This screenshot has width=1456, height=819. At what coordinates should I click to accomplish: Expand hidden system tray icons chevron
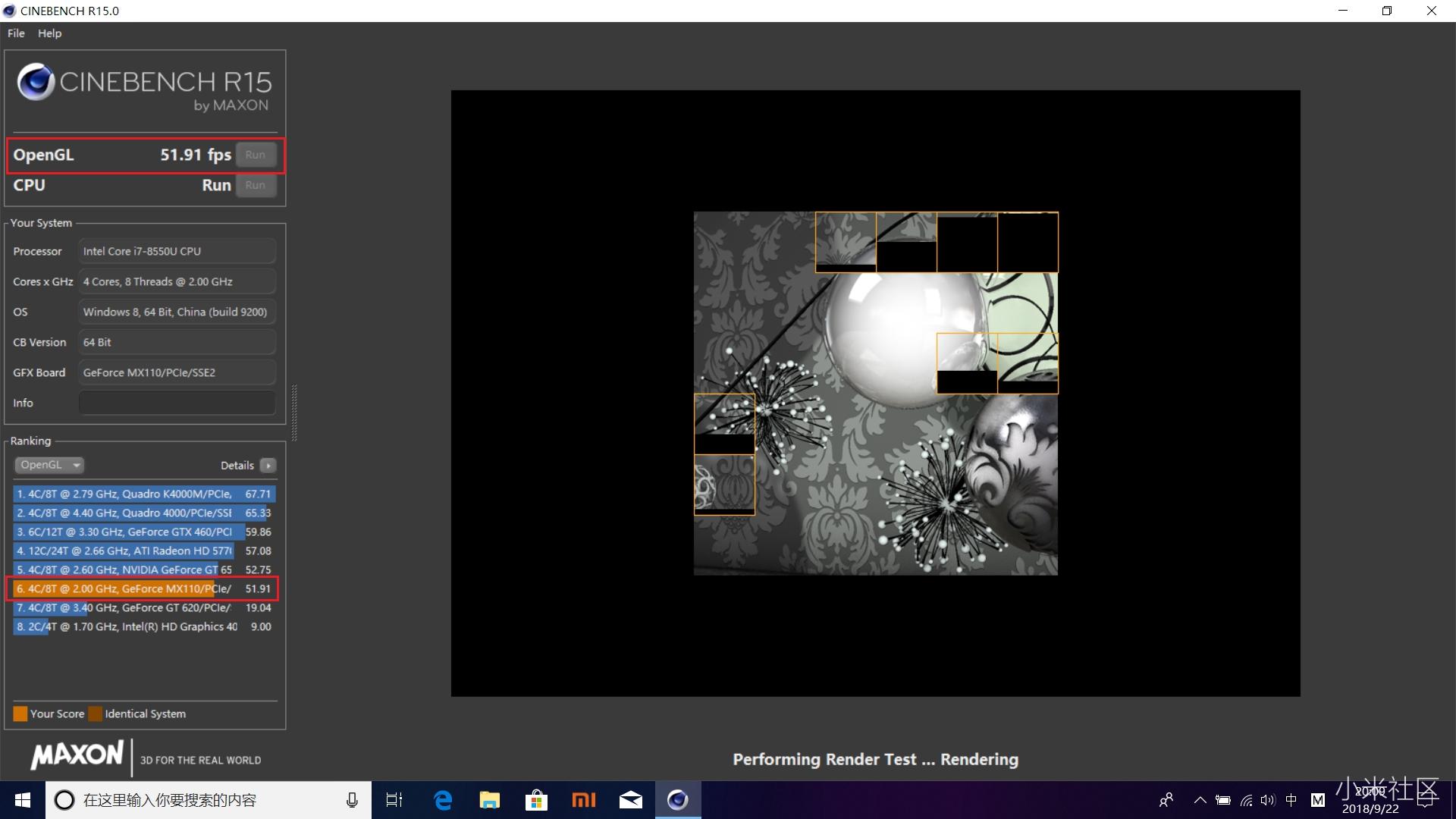[x=1200, y=800]
